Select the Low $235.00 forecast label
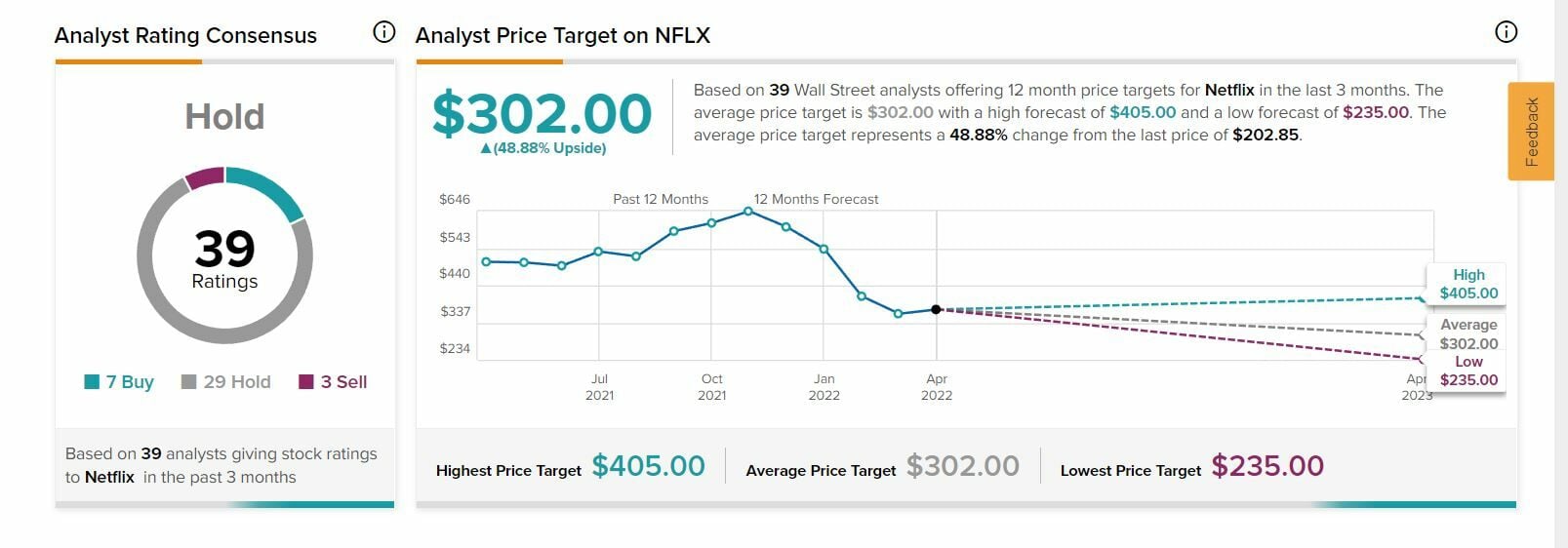 (x=1467, y=371)
